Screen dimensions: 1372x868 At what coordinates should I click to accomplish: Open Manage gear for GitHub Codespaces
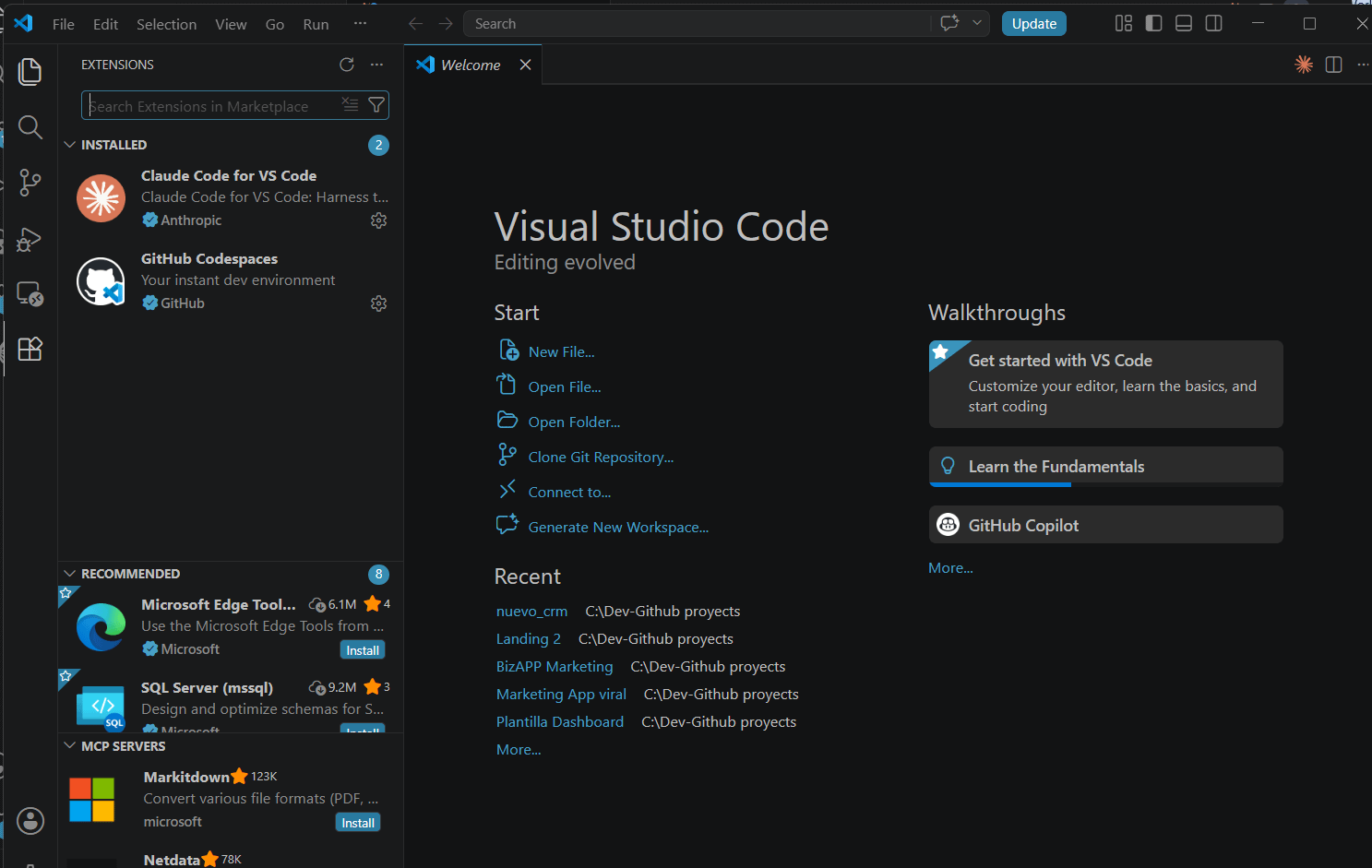click(x=378, y=303)
